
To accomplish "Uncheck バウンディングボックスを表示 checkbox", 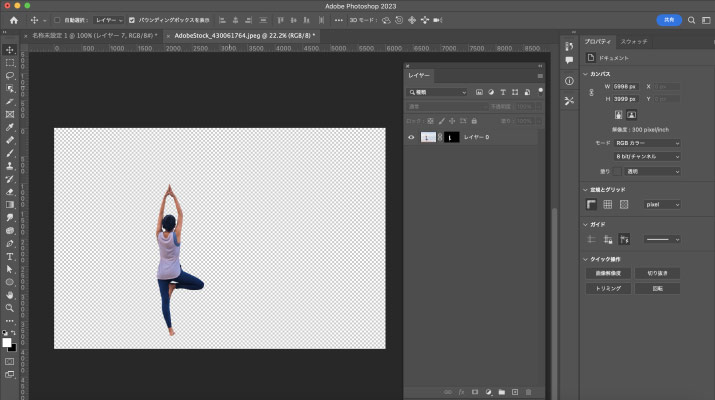I will (x=132, y=20).
